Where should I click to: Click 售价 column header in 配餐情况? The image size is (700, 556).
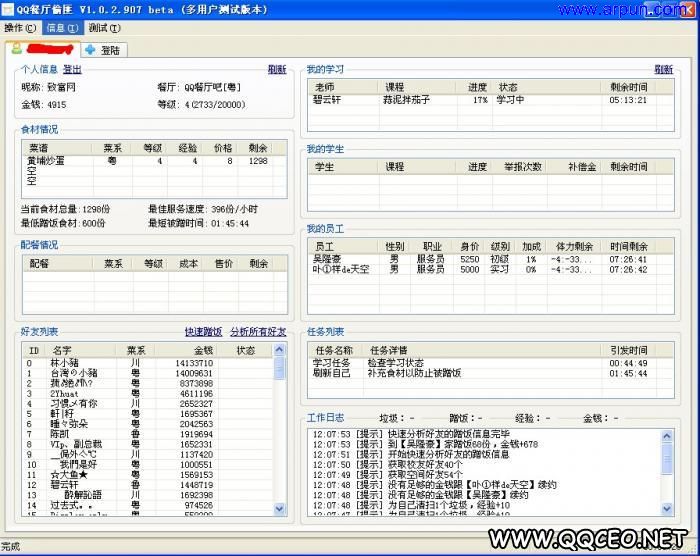[223, 264]
